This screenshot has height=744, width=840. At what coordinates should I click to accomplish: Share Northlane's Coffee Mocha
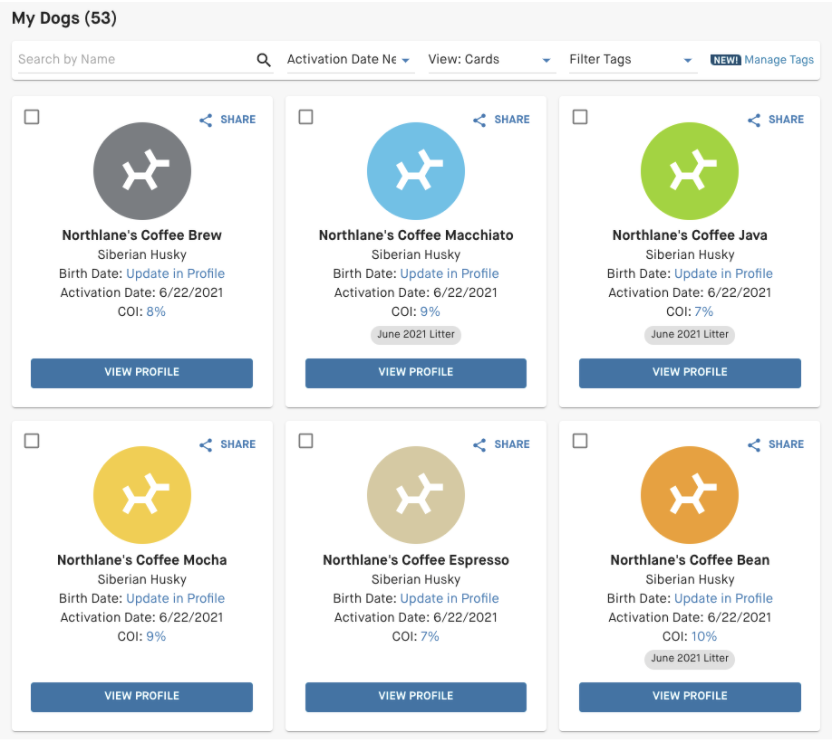[227, 445]
